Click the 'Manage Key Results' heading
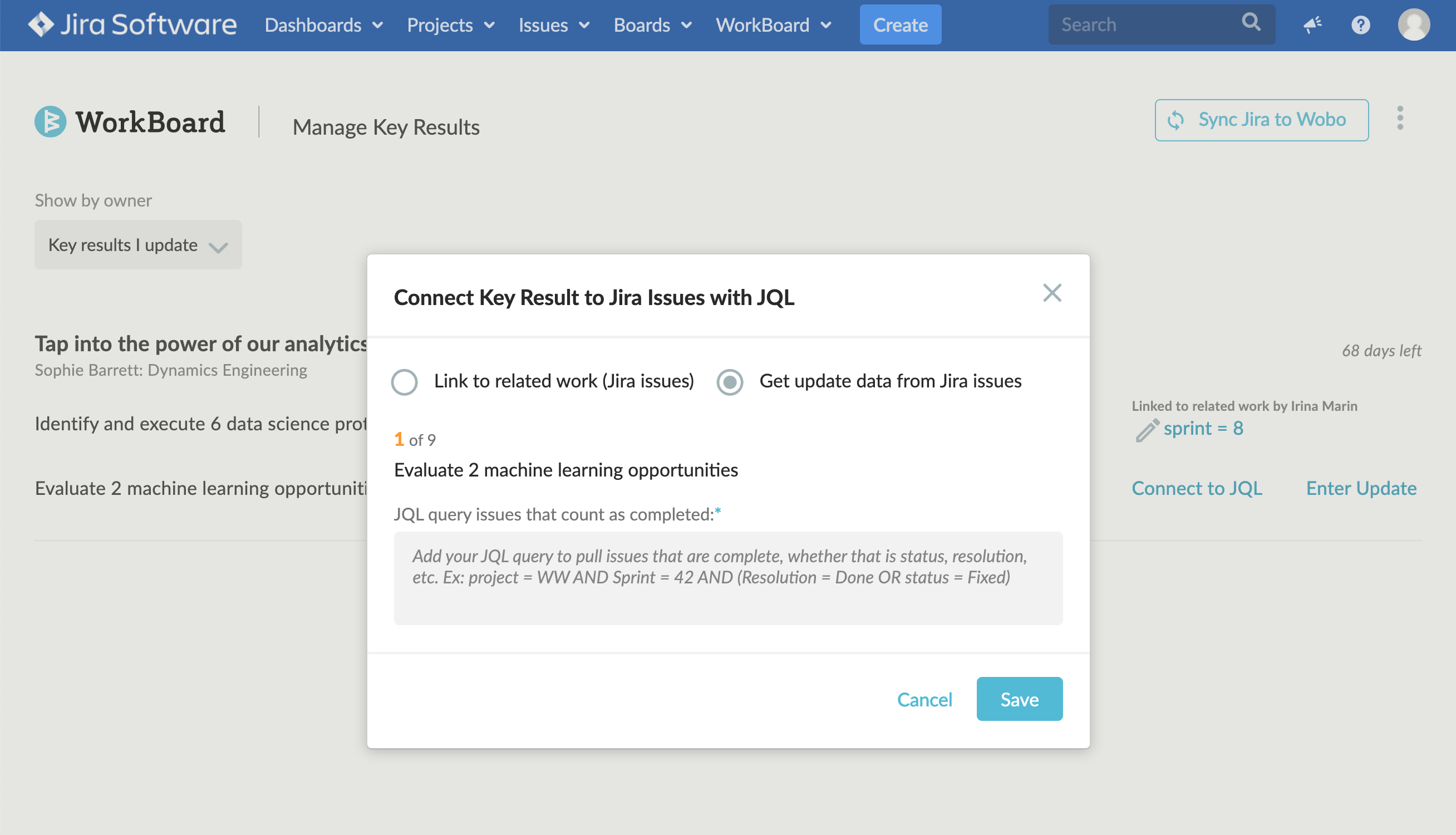The width and height of the screenshot is (1456, 835). click(x=386, y=127)
